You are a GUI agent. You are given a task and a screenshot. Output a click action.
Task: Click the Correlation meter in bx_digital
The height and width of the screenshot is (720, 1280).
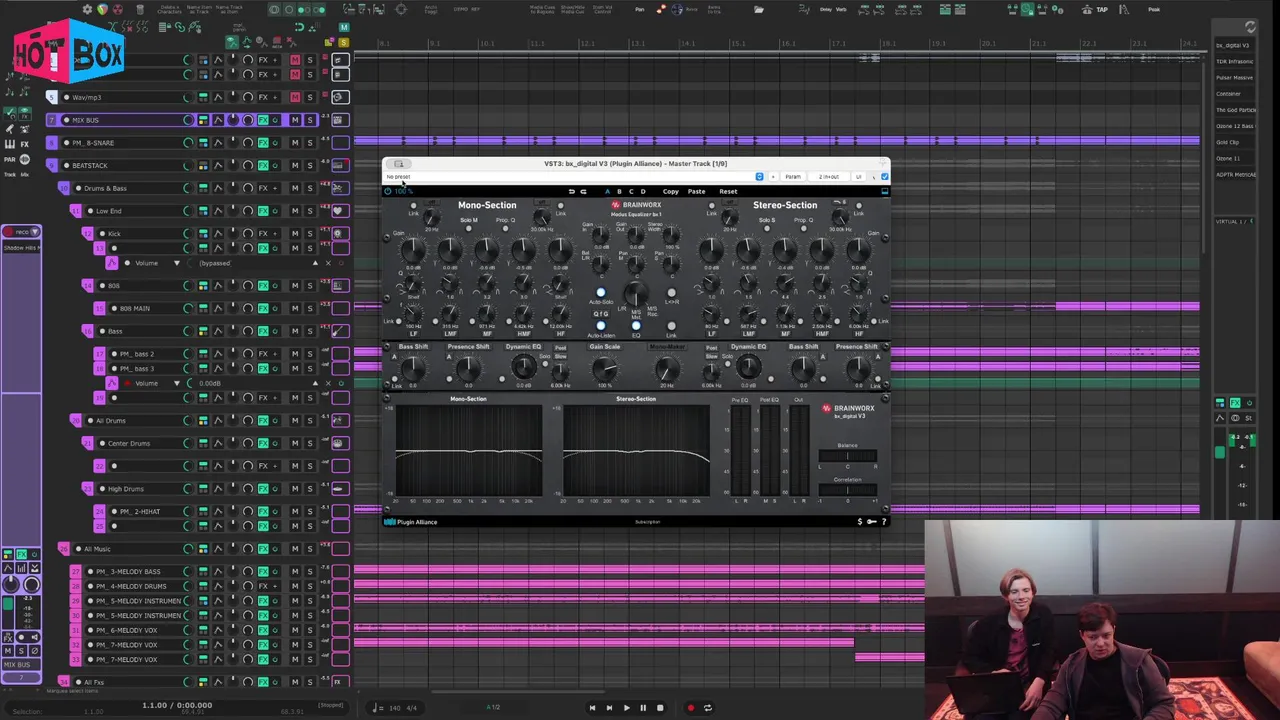click(848, 490)
